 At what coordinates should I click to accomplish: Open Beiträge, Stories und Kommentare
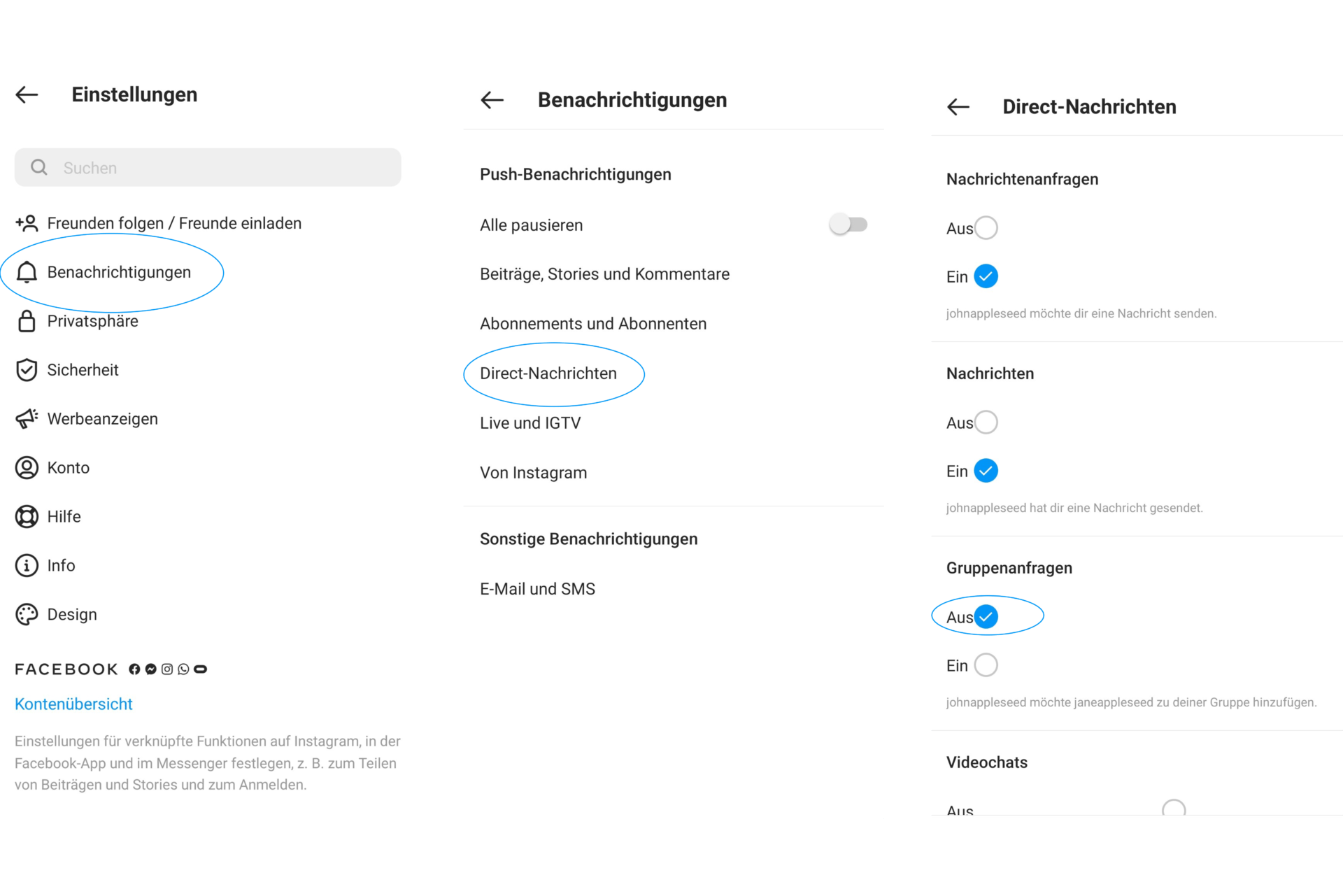(x=604, y=274)
